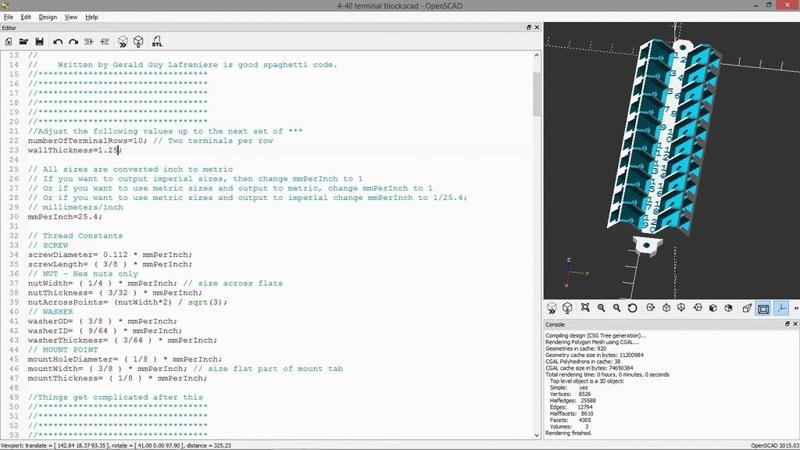This screenshot has height=450, width=800.
Task: Click the Viewport translate status bar text
Action: click(x=116, y=445)
